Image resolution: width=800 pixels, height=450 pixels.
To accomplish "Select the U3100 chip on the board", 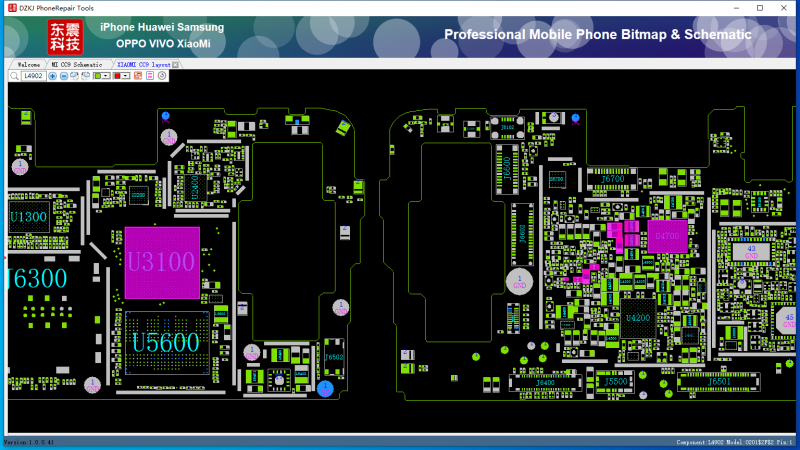I will (x=162, y=262).
